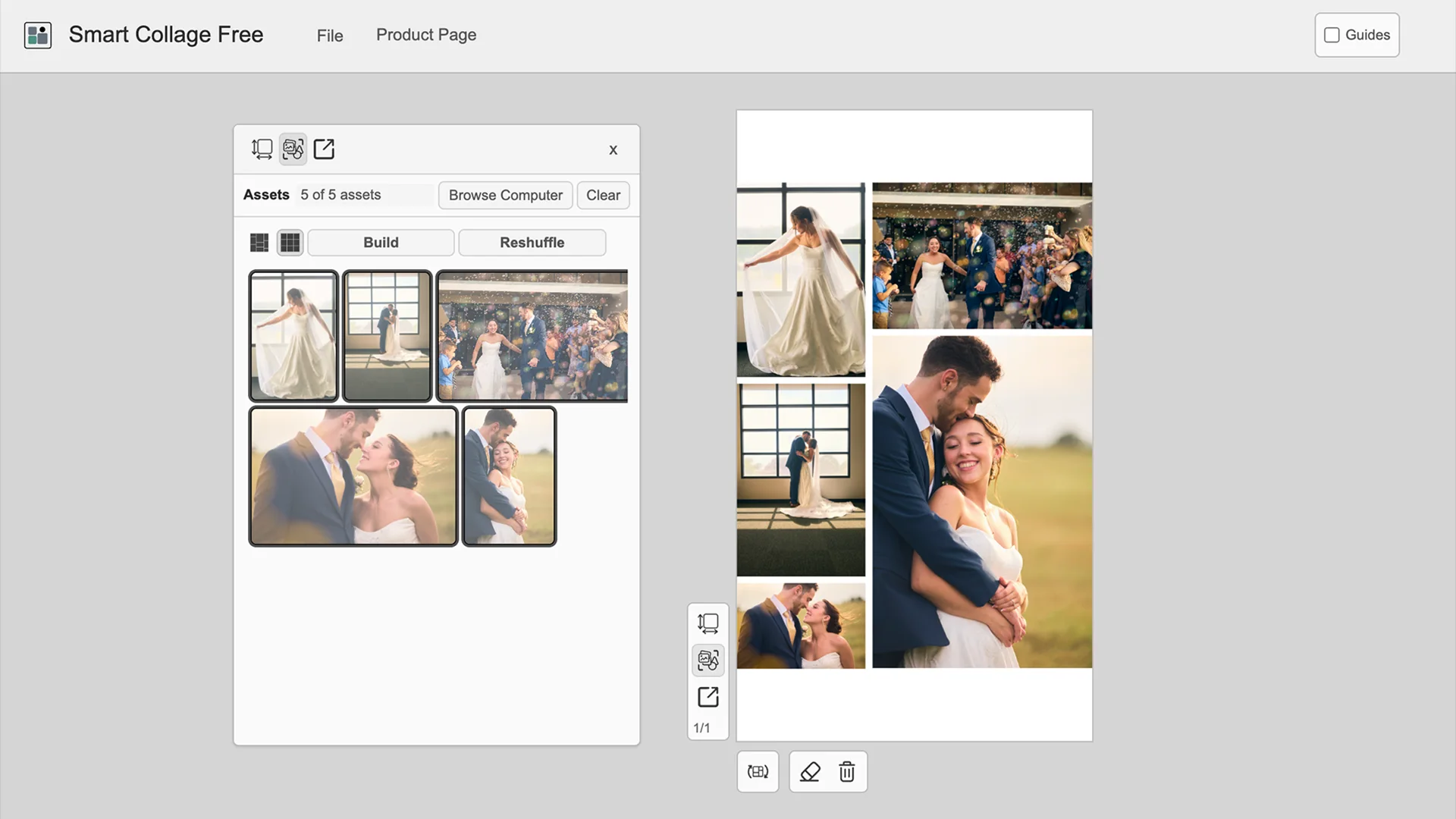Choose the mosaic layout style icon
The image size is (1456, 819).
click(259, 243)
